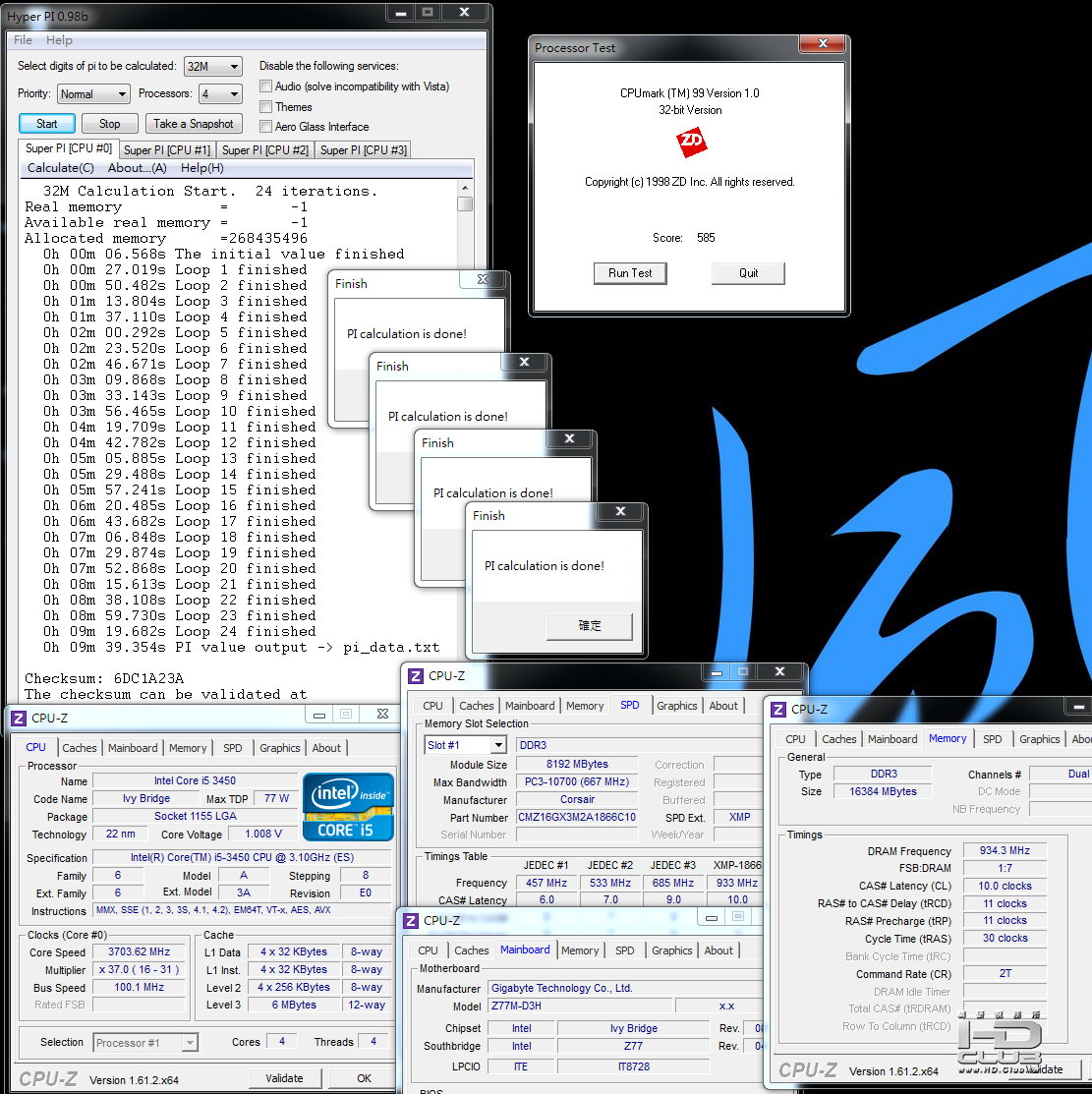Screen dimensions: 1092x1094
Task: Click Quit in Processor Test
Action: [x=748, y=273]
